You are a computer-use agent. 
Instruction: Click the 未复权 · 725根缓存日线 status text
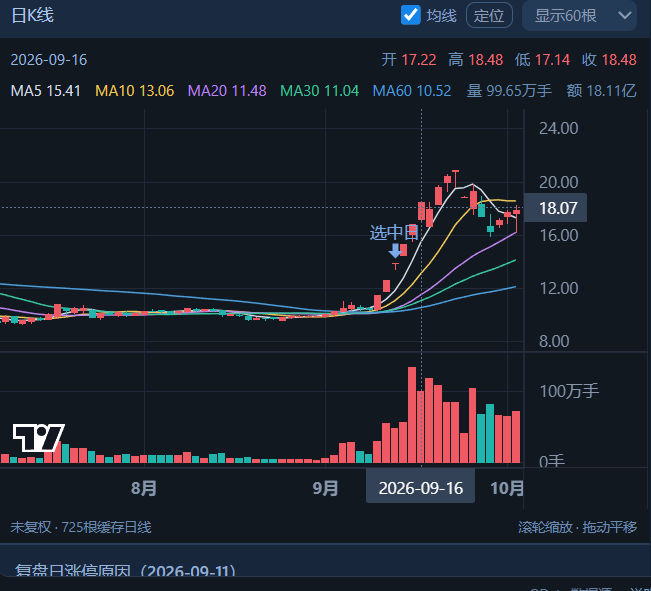click(81, 527)
